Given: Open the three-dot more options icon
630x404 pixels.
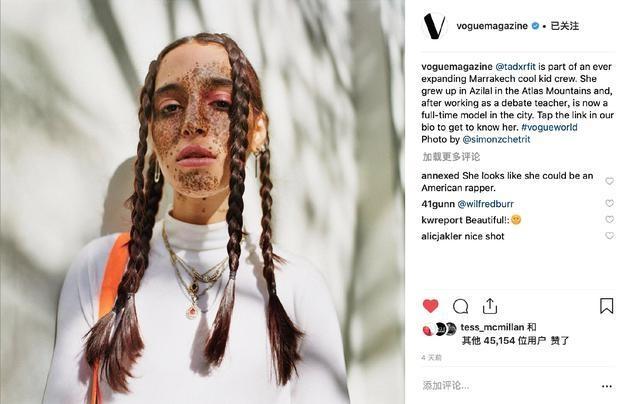Looking at the screenshot, I should tap(607, 386).
